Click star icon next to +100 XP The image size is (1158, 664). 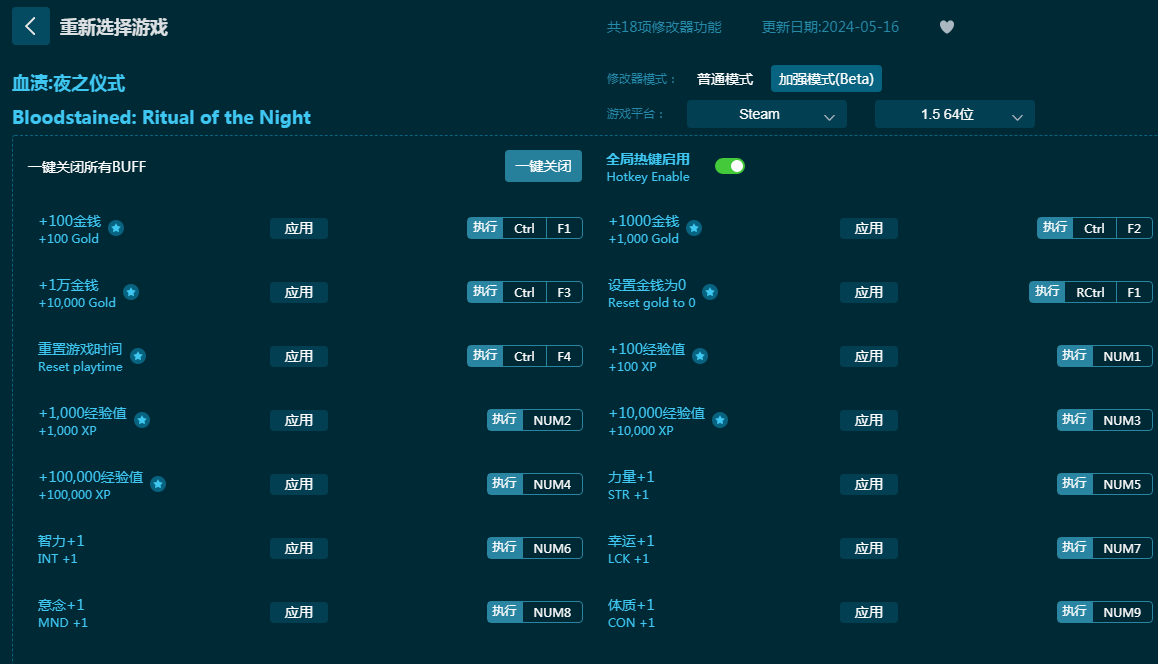point(700,357)
